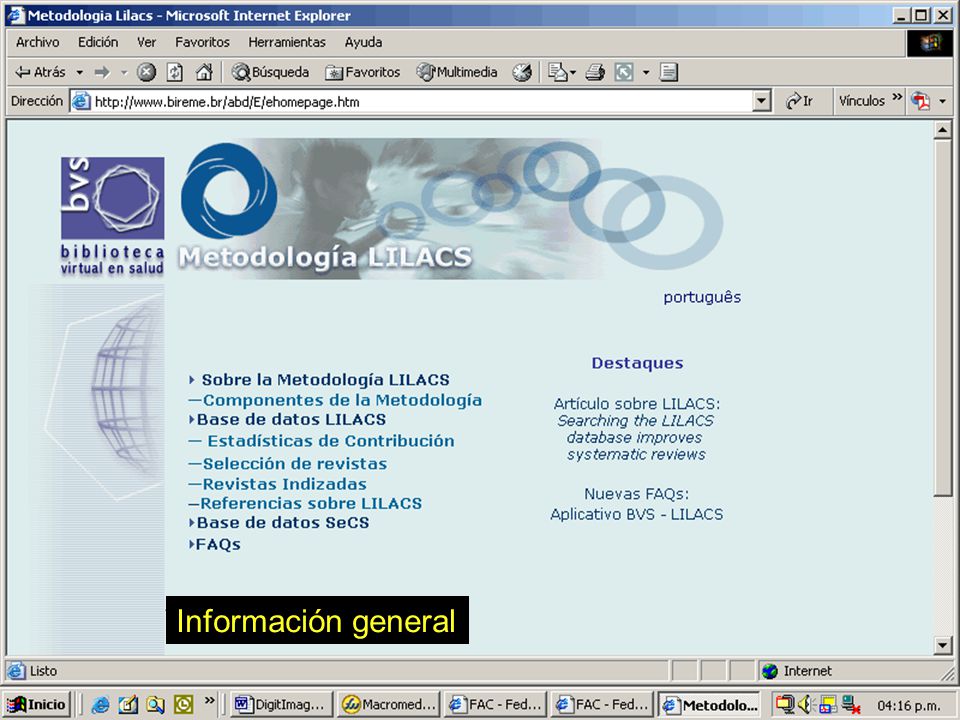Screen dimensions: 960x720
Task: Click the quick launch green clock icon
Action: tap(183, 705)
